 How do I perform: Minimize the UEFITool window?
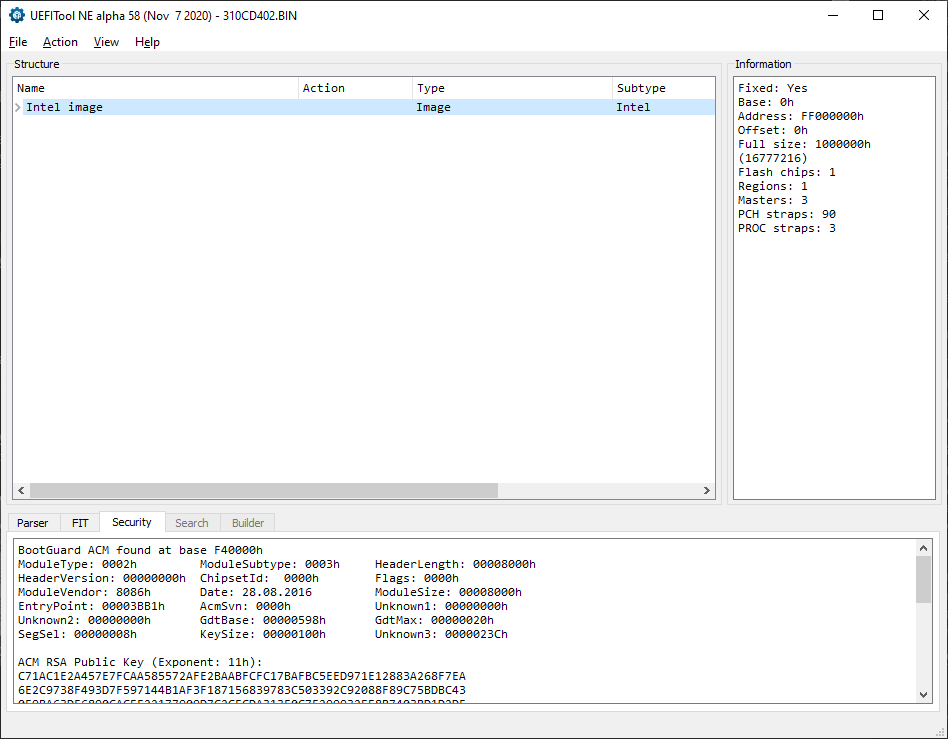click(x=833, y=16)
